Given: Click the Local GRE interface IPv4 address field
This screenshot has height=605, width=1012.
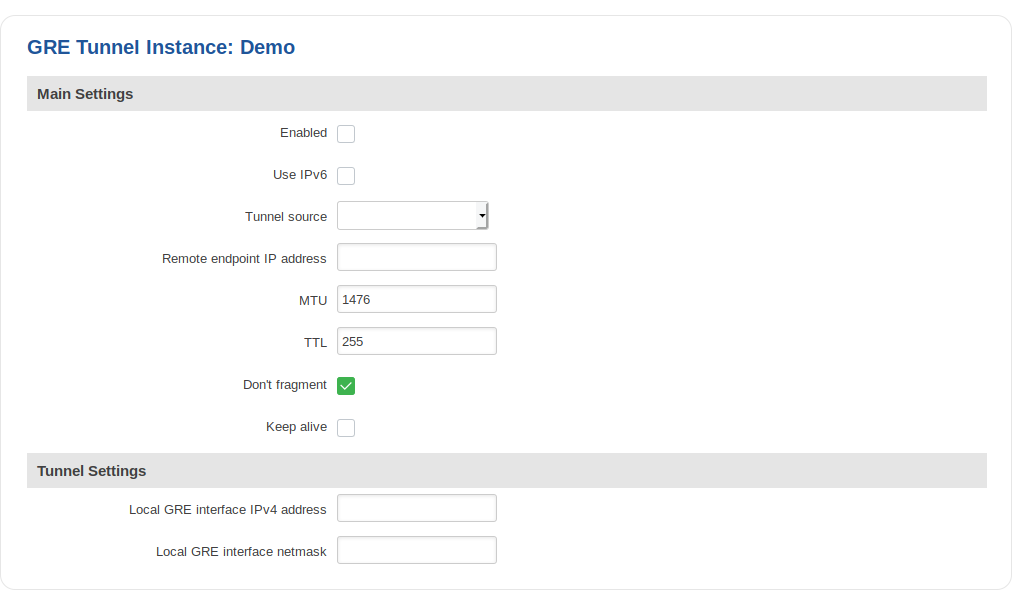Looking at the screenshot, I should (416, 509).
